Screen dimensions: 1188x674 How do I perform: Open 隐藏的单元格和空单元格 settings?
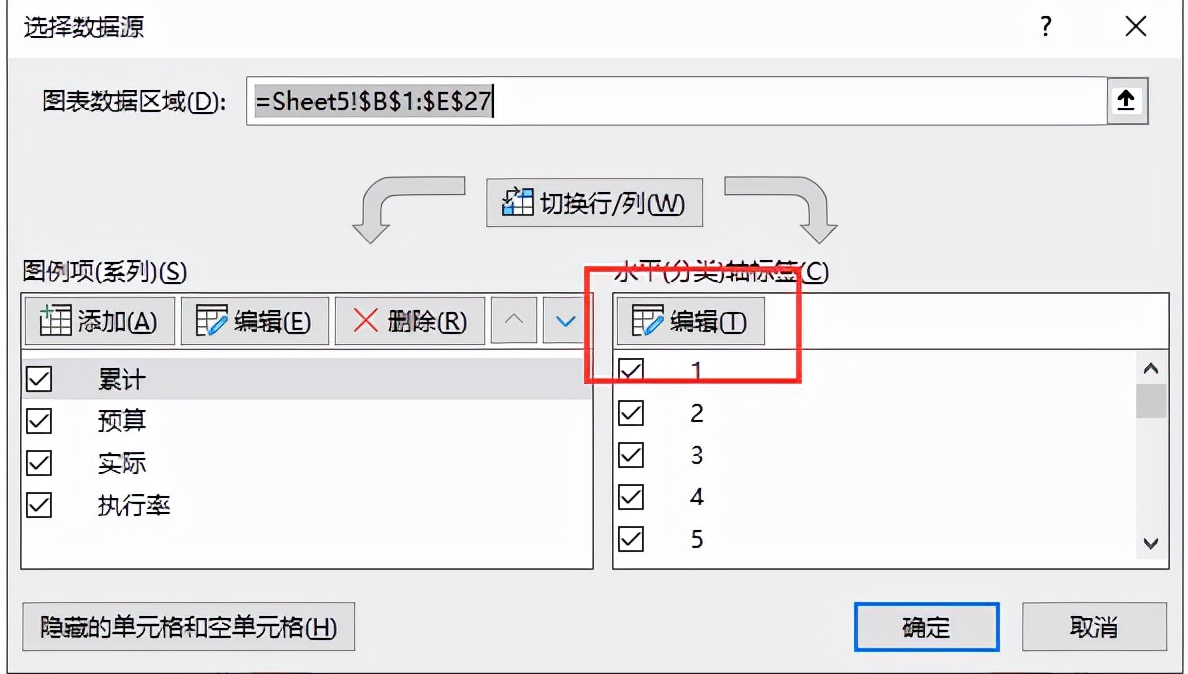(189, 627)
